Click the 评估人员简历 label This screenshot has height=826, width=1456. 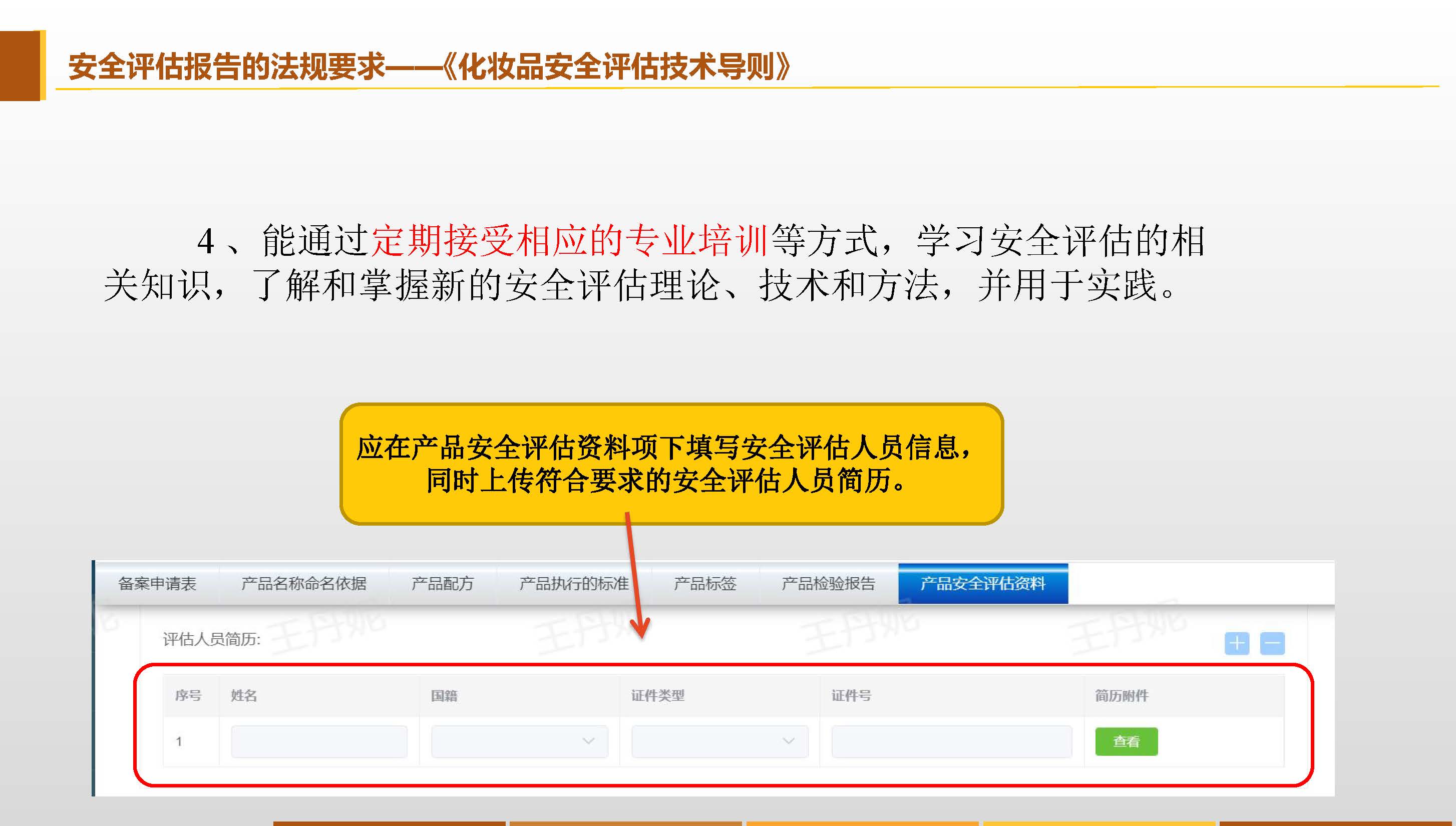tap(211, 639)
